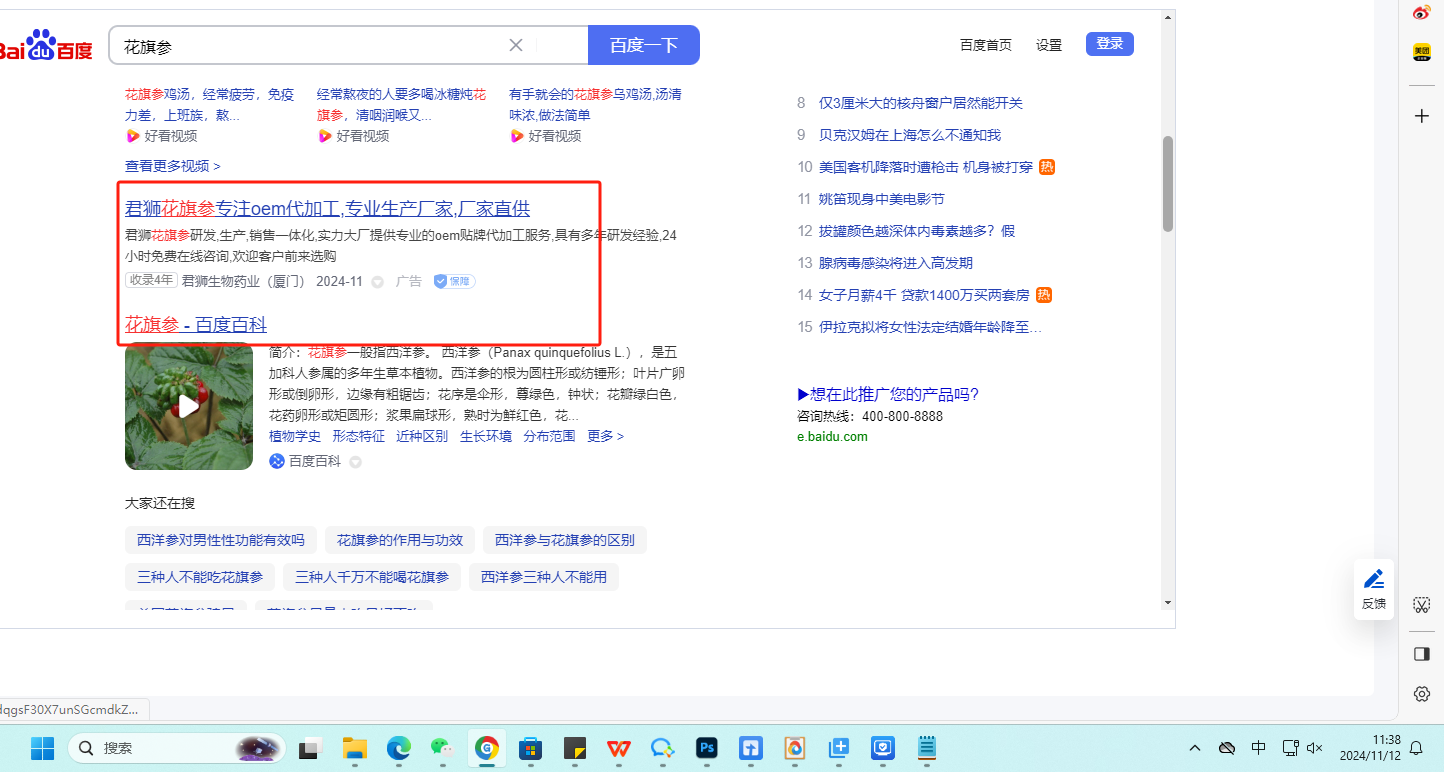Show hidden system tray icons chevron

click(1195, 748)
